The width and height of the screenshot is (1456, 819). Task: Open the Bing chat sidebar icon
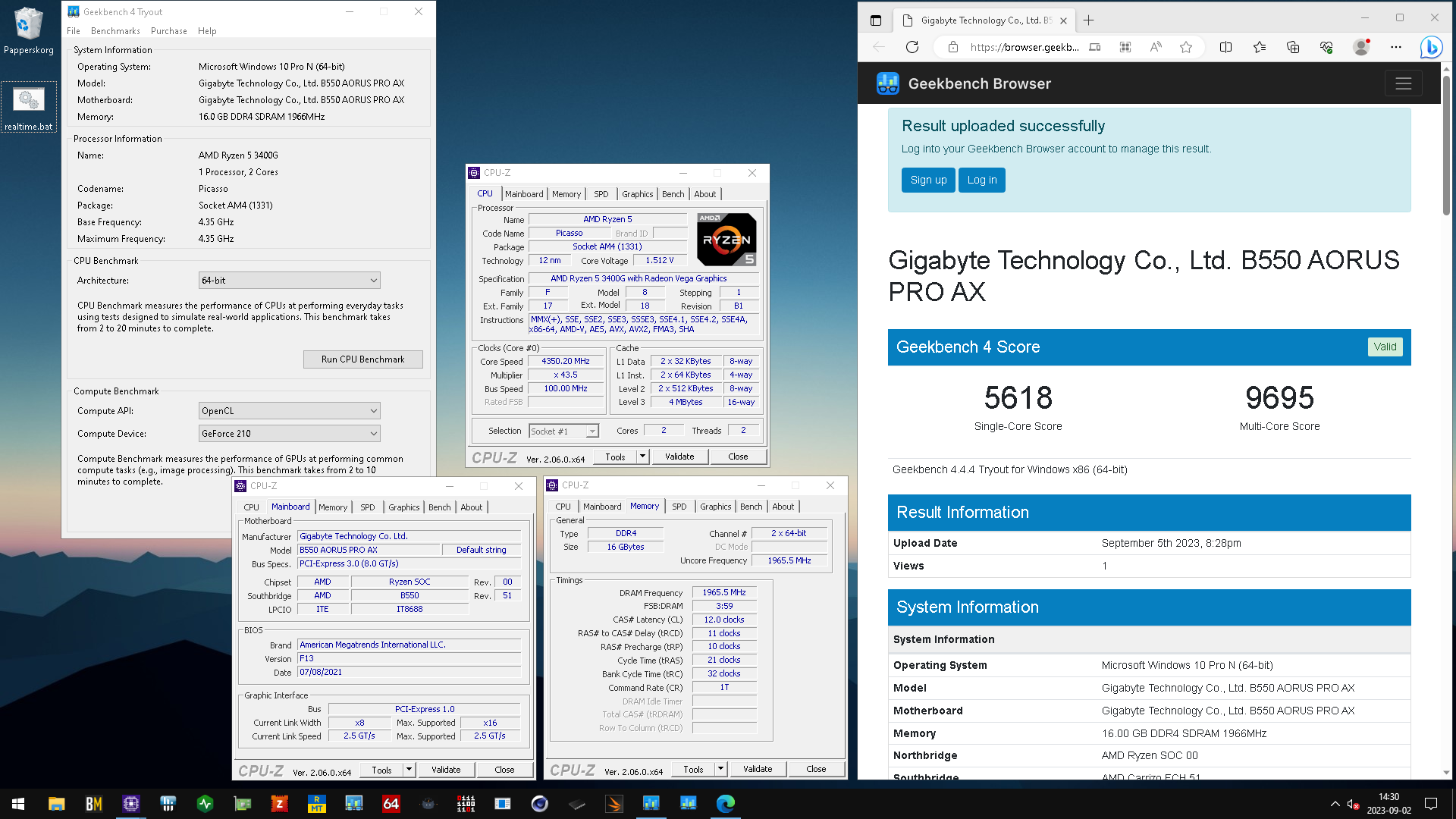1431,47
